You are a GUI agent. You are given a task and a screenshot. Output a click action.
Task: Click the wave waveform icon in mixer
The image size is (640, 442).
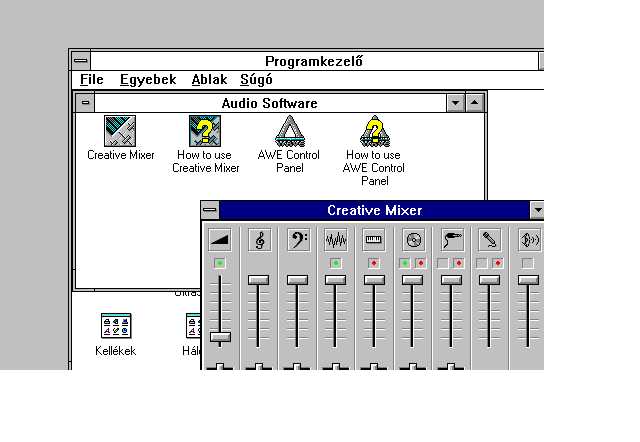pyautogui.click(x=336, y=240)
